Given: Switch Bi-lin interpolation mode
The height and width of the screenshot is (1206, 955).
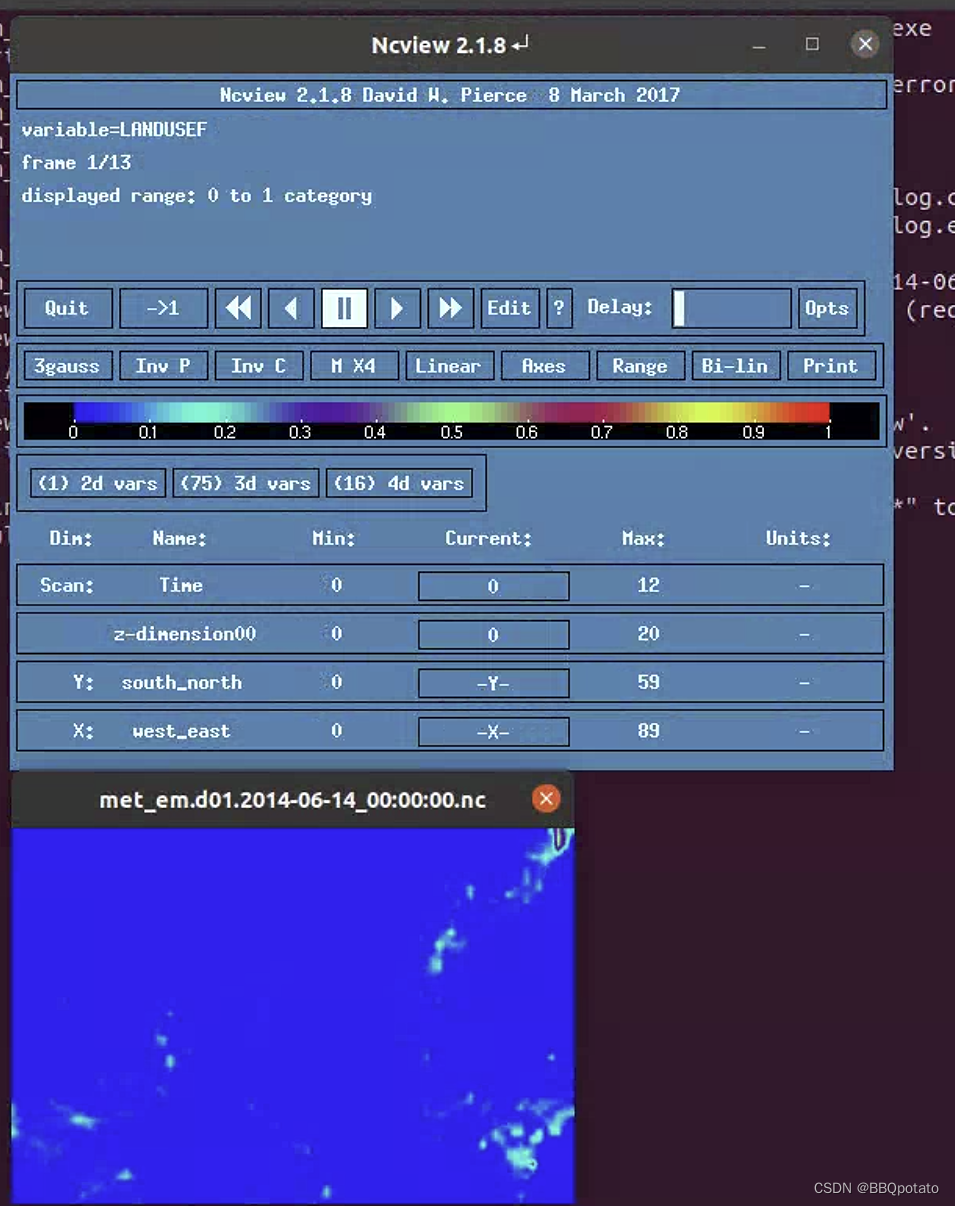Looking at the screenshot, I should pyautogui.click(x=735, y=366).
